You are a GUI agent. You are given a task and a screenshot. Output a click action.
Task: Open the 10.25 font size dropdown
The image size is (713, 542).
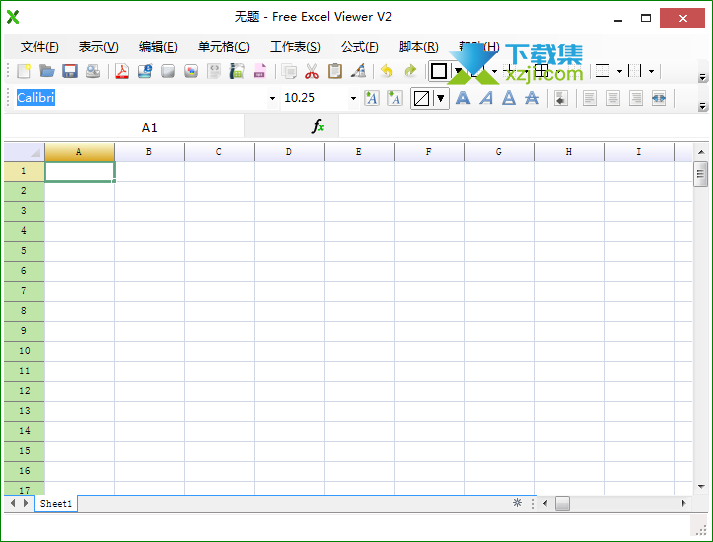pos(353,98)
